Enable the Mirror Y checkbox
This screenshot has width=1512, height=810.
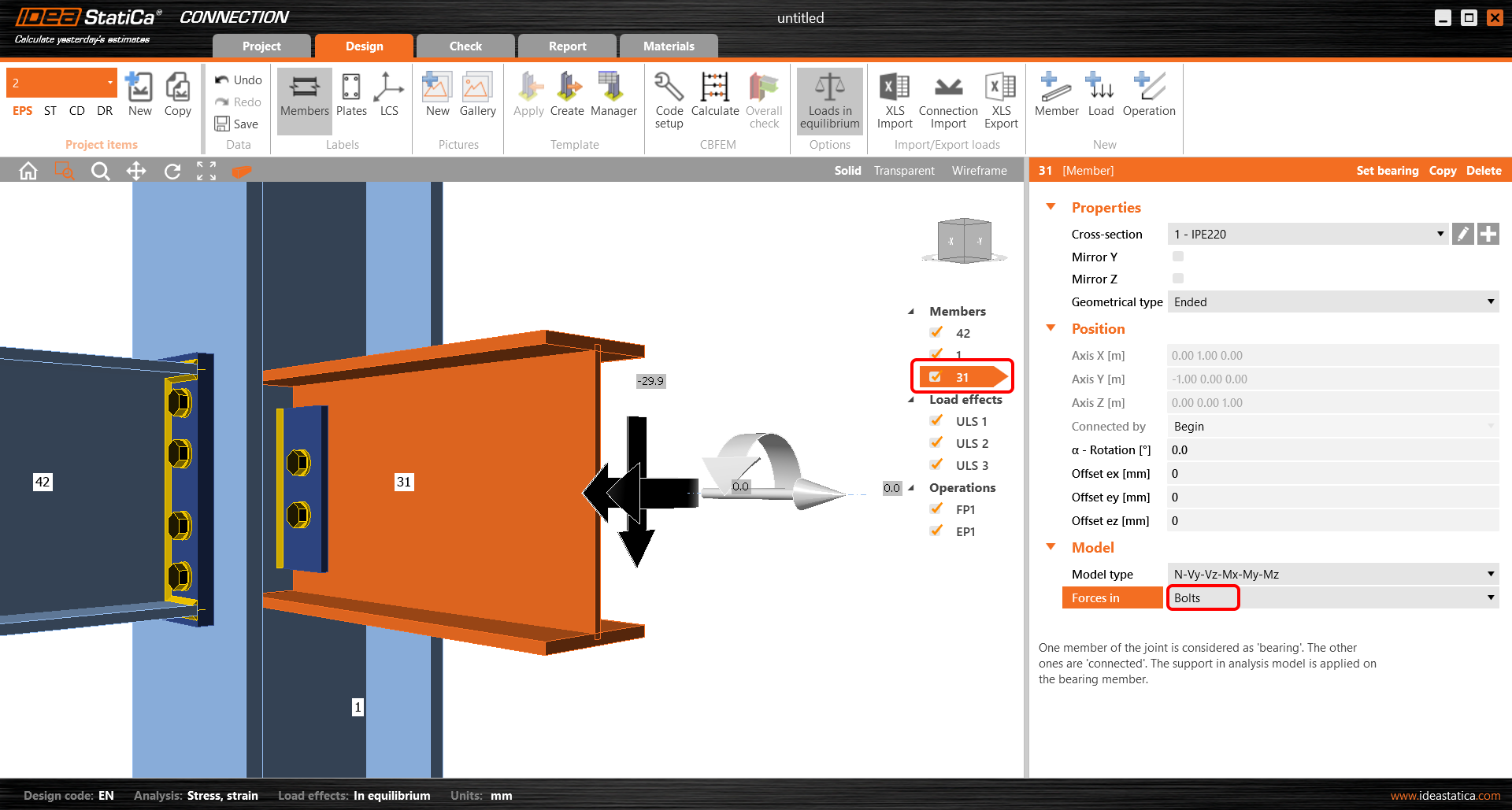point(1178,257)
